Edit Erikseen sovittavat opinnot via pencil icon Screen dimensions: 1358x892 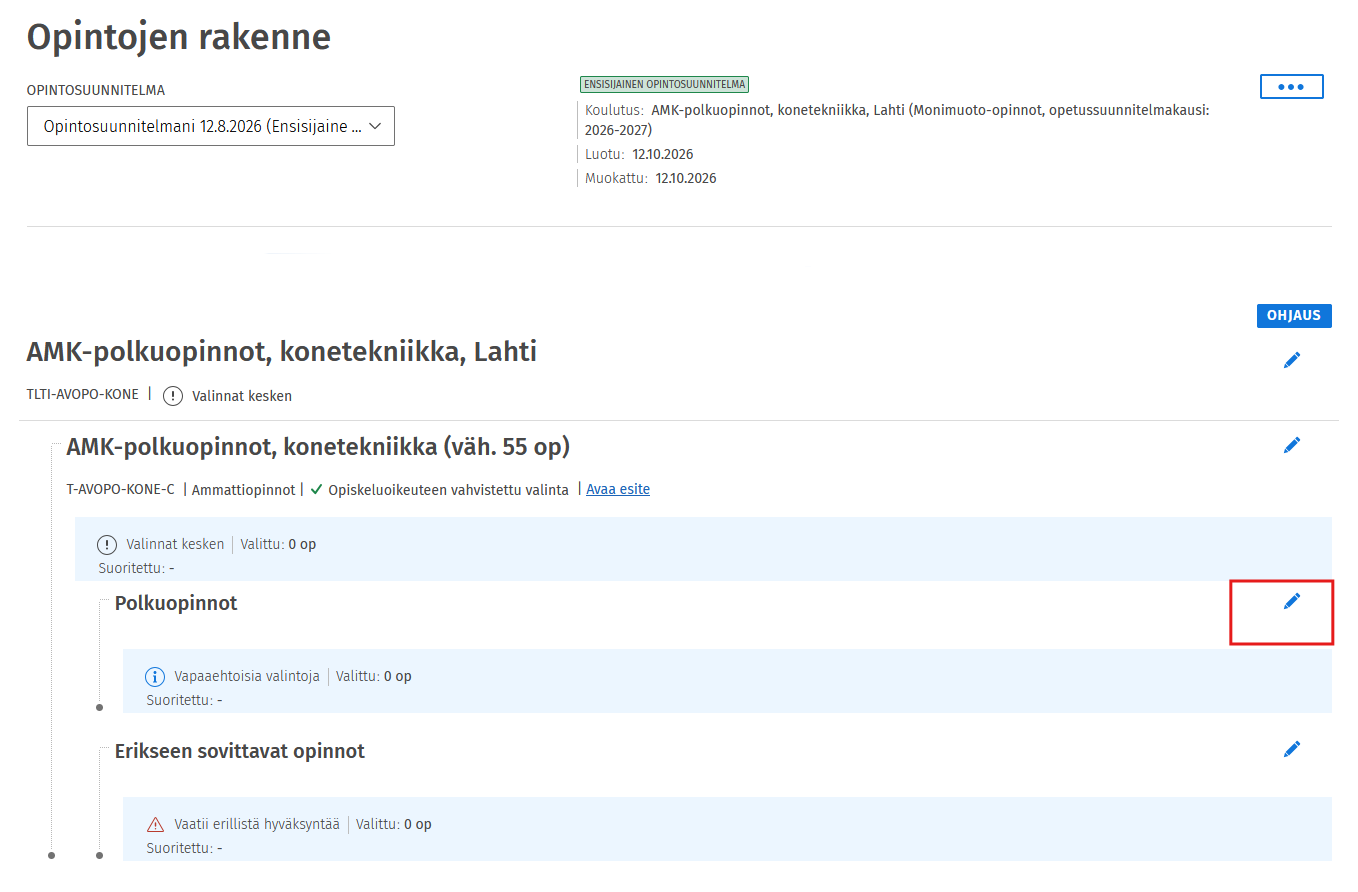pyautogui.click(x=1292, y=749)
